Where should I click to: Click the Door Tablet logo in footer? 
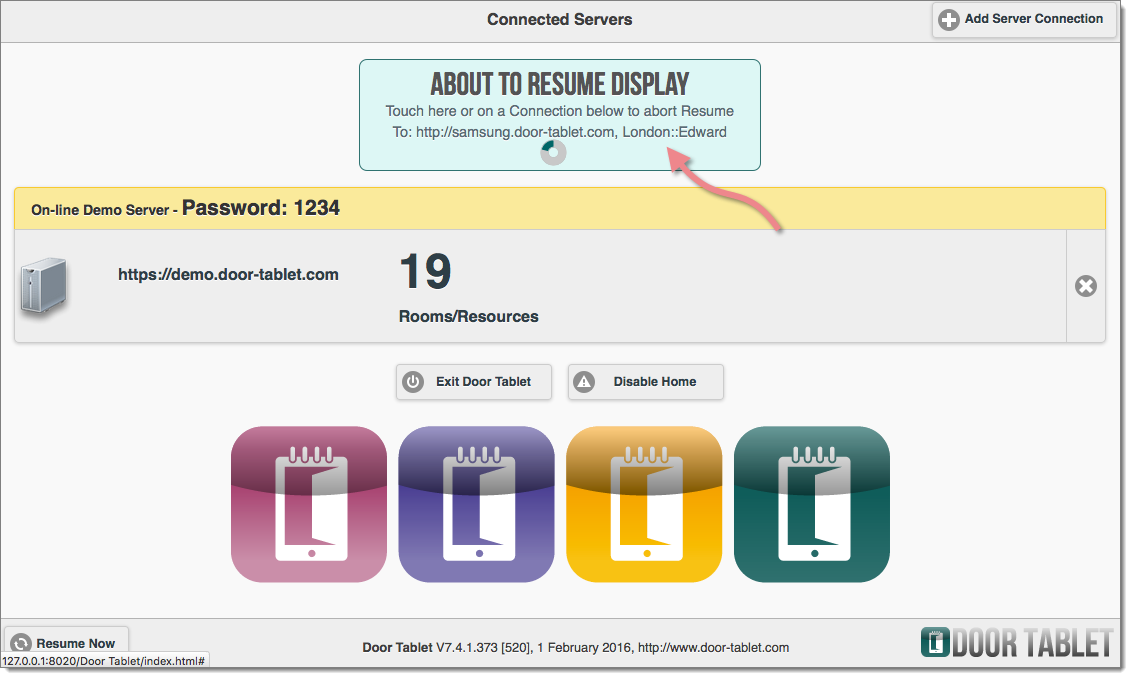coord(1017,643)
